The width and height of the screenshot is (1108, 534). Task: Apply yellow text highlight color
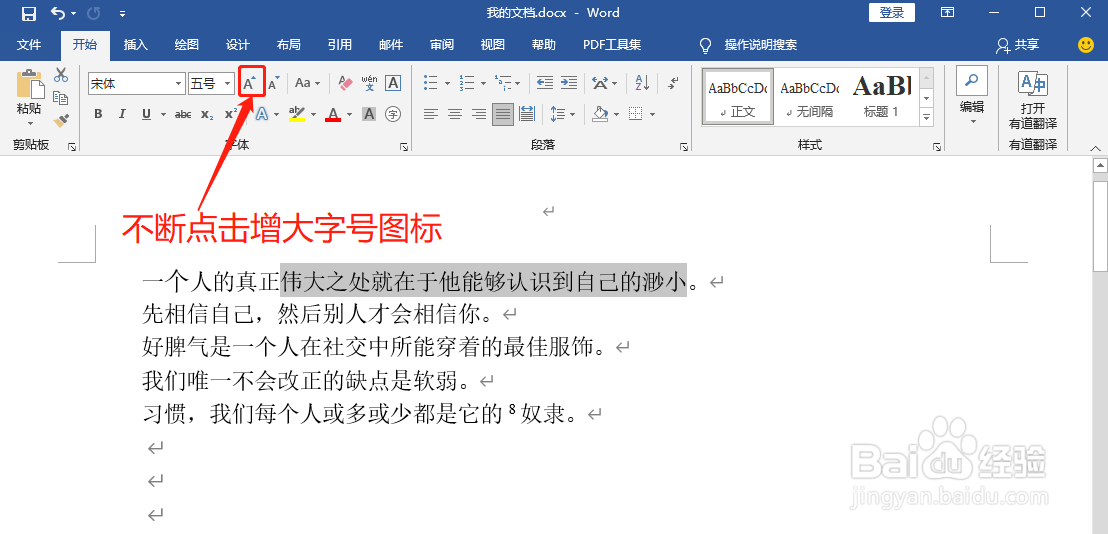297,114
